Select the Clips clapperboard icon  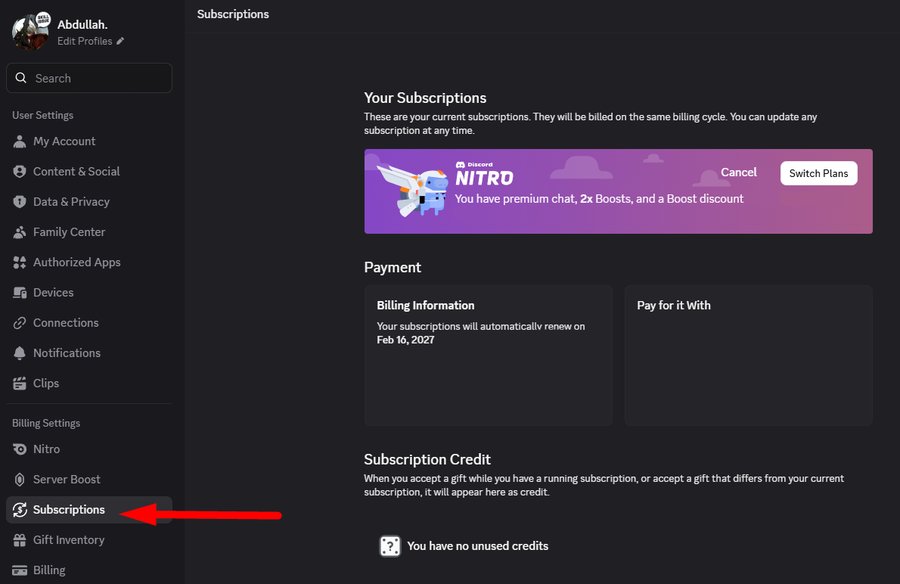pos(20,383)
